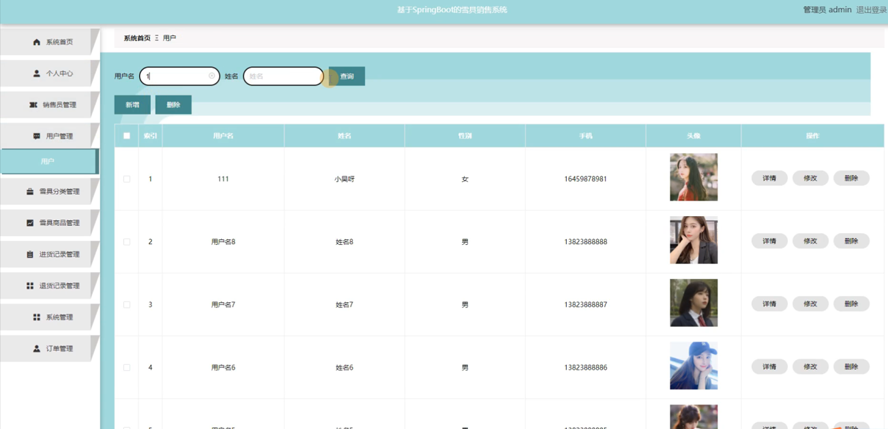Click the 退出登录 logout link
This screenshot has width=888, height=429.
(872, 10)
